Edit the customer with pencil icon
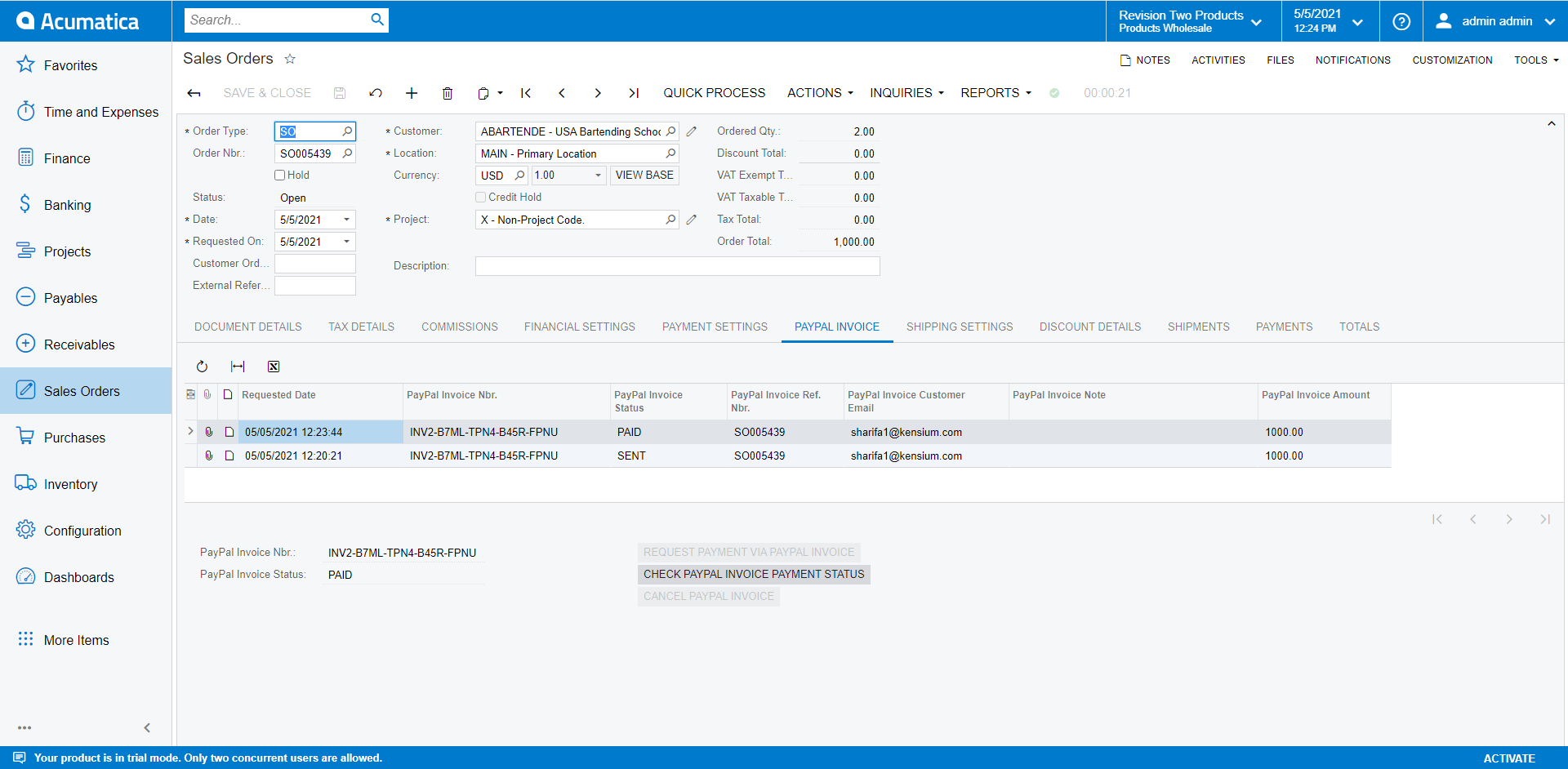The width and height of the screenshot is (1568, 769). click(x=692, y=131)
